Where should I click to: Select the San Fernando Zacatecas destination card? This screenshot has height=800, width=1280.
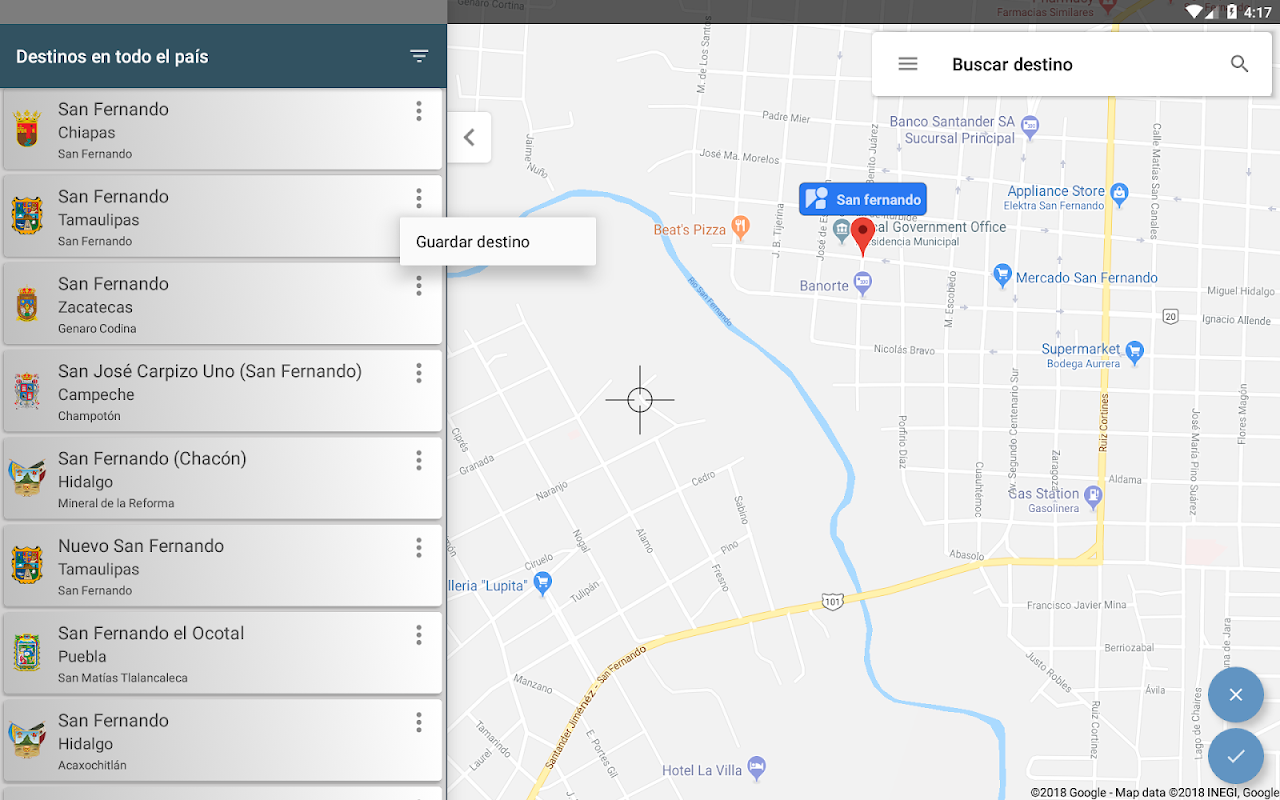click(222, 305)
